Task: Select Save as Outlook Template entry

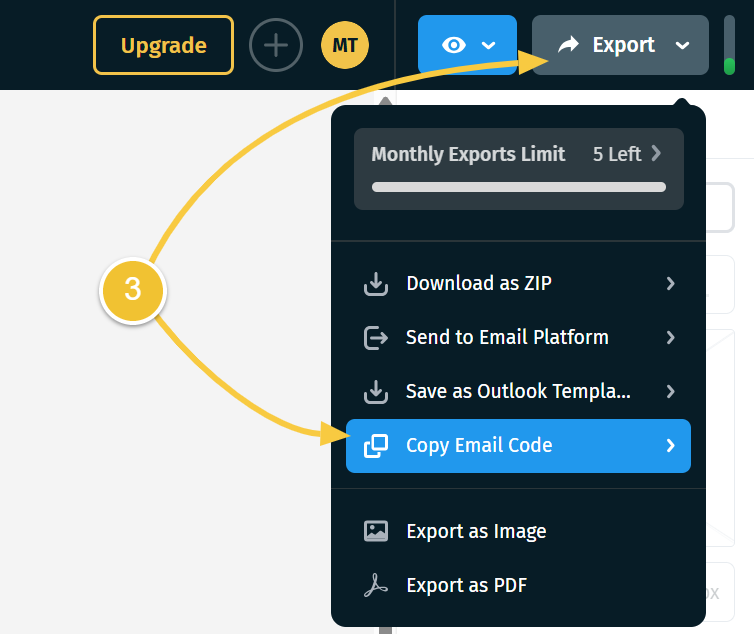Action: click(518, 391)
